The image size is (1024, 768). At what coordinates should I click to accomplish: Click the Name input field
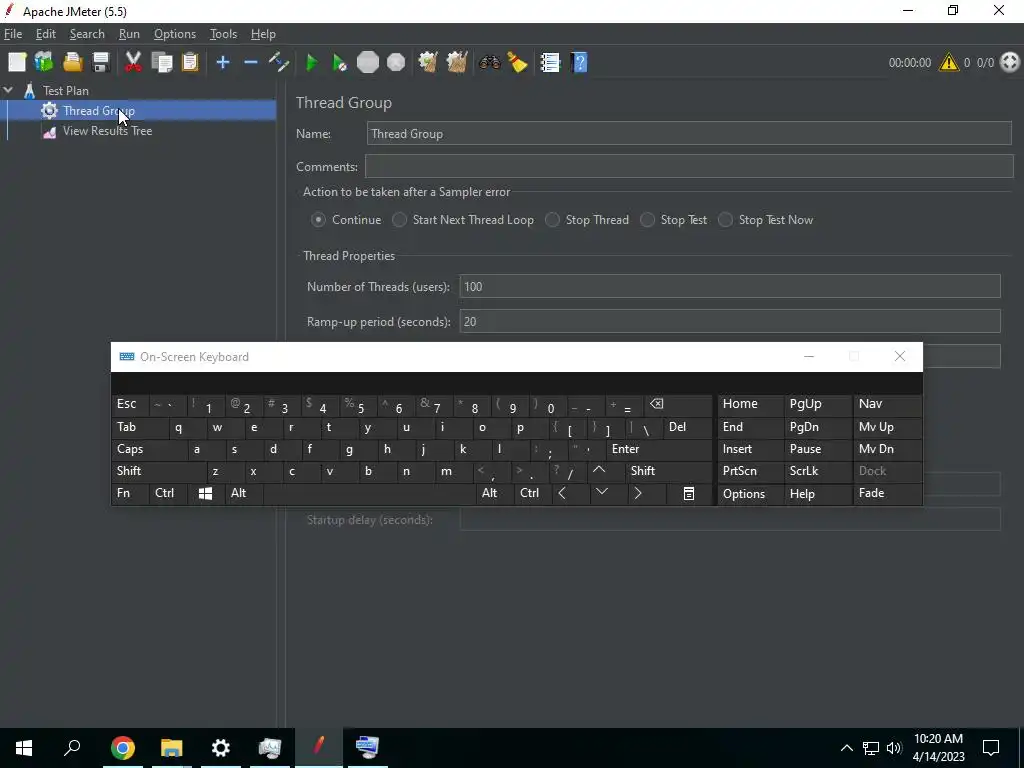[x=688, y=134]
